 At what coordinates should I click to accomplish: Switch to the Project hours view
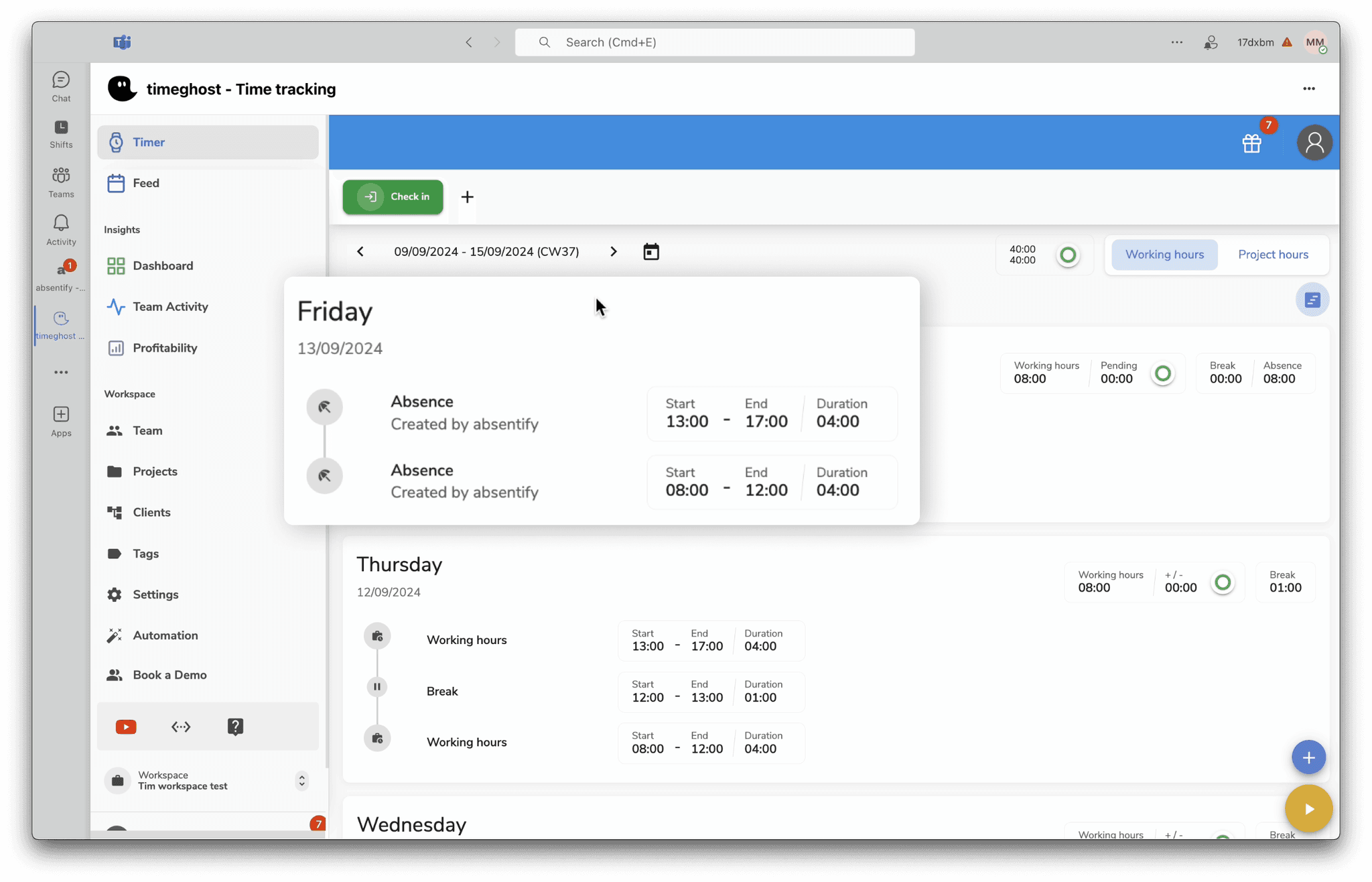(1273, 255)
